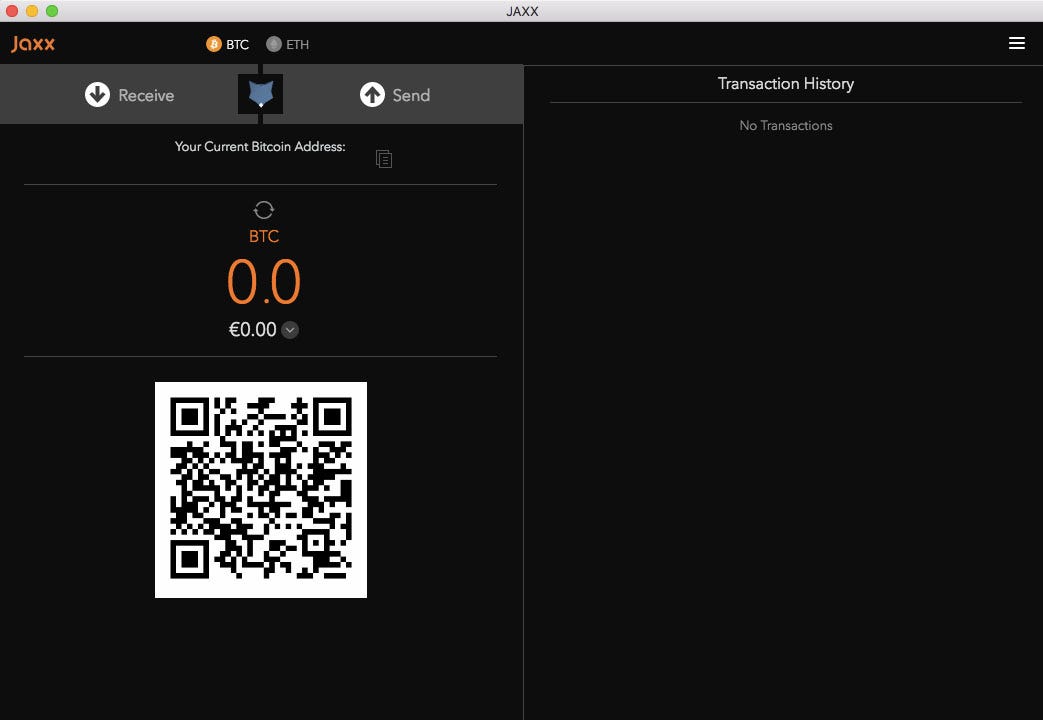Click the orange BTC currency label
Viewport: 1043px width, 720px height.
(264, 236)
